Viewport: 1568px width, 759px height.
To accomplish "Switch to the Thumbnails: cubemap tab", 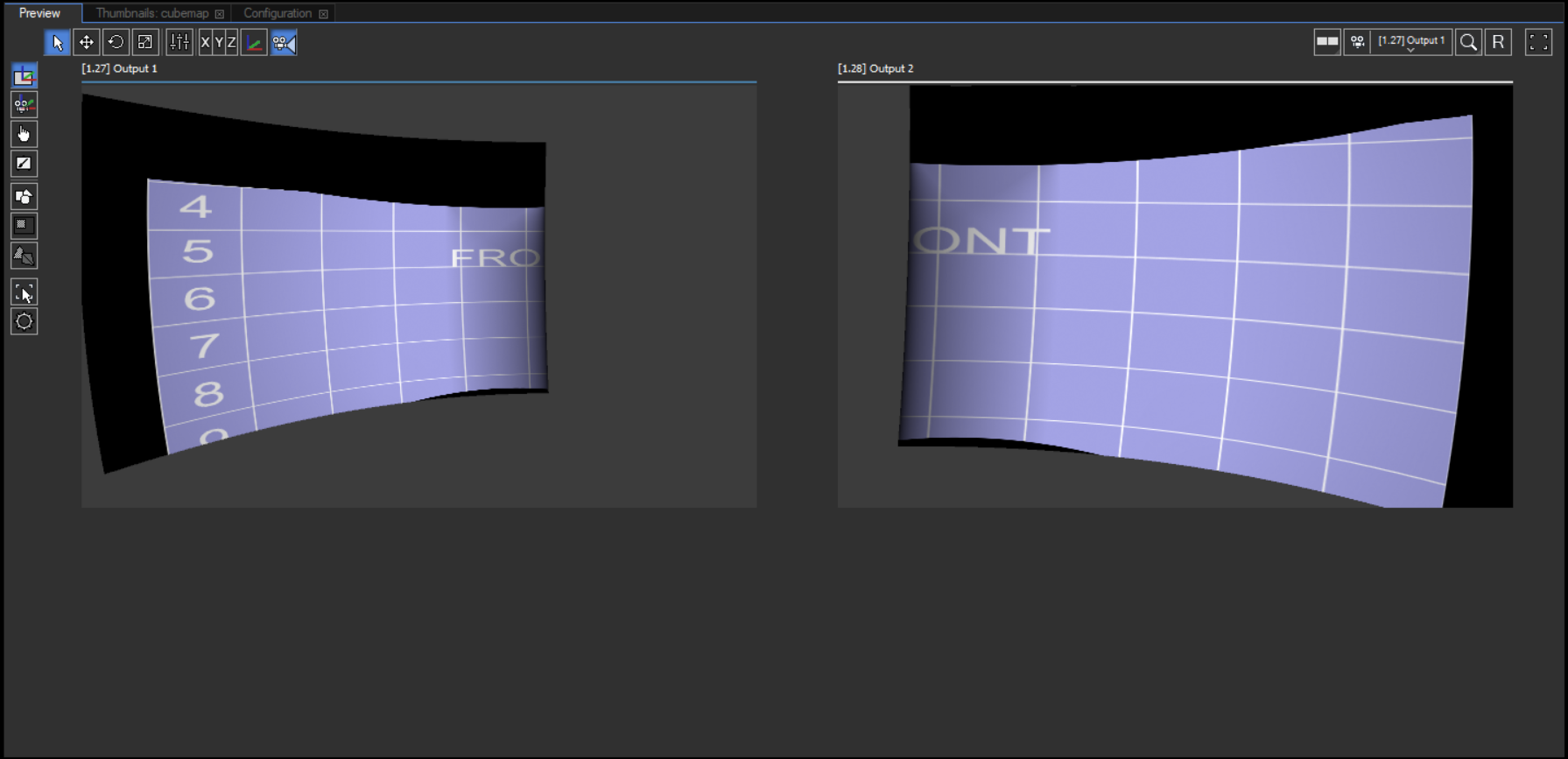I will point(152,13).
